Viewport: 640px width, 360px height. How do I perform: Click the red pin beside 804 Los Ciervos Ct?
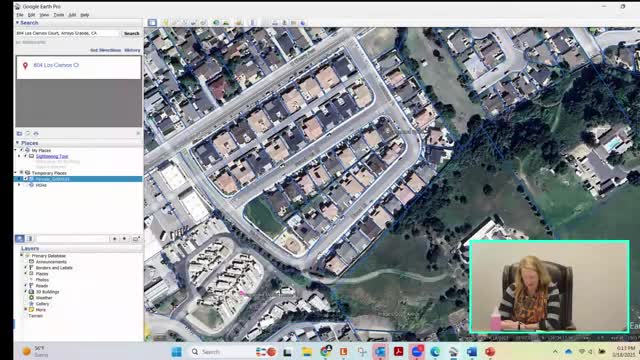pyautogui.click(x=25, y=65)
